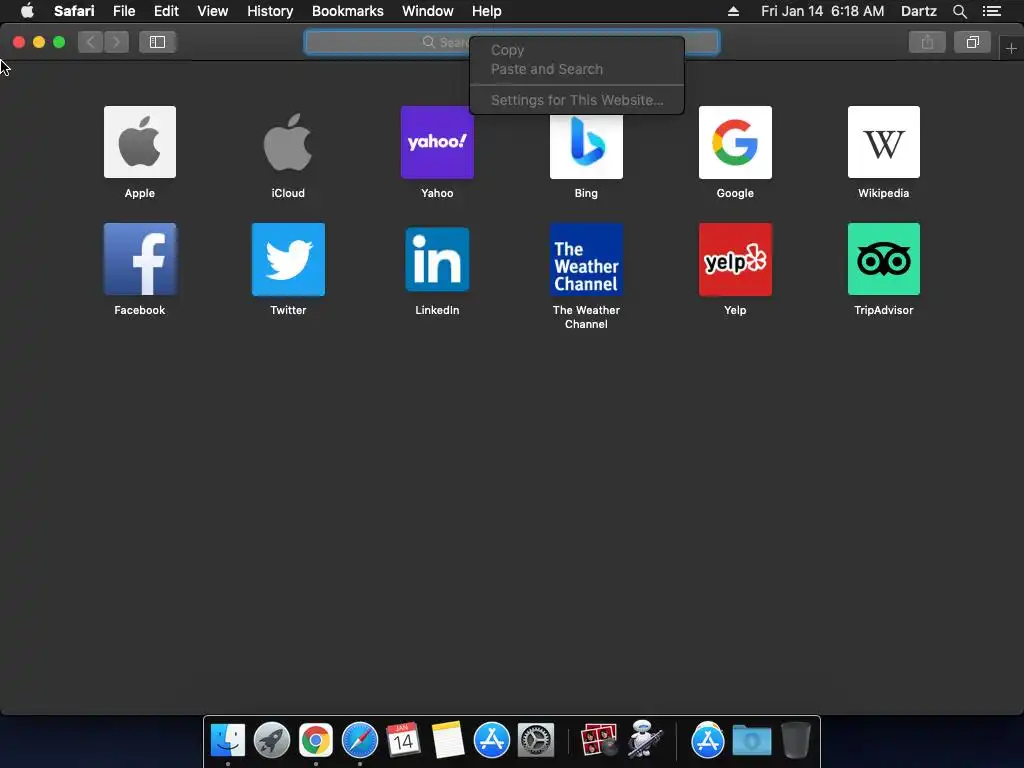Open Spotlight search magnifier
The height and width of the screenshot is (768, 1024).
click(x=959, y=11)
